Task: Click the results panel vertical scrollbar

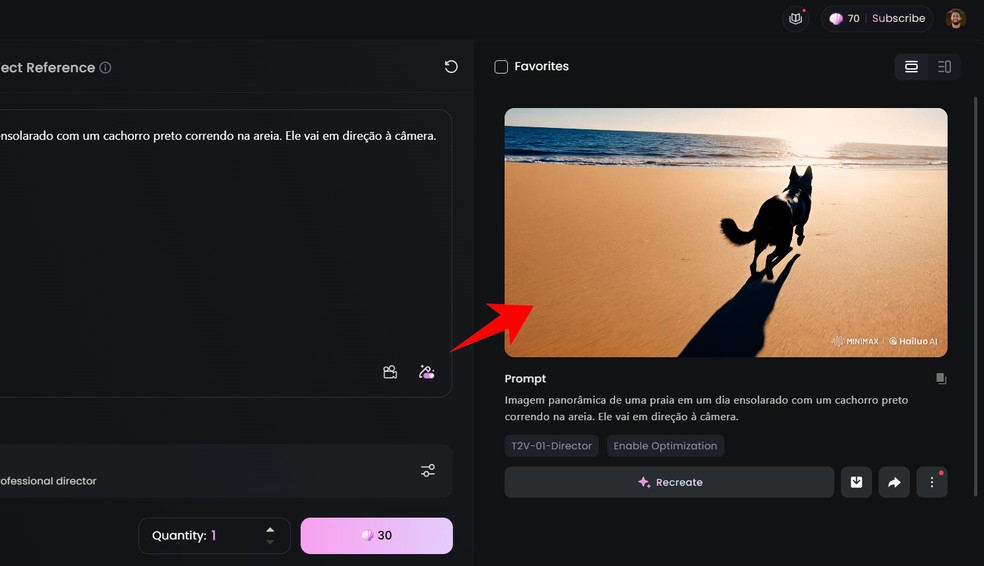Action: click(x=976, y=295)
